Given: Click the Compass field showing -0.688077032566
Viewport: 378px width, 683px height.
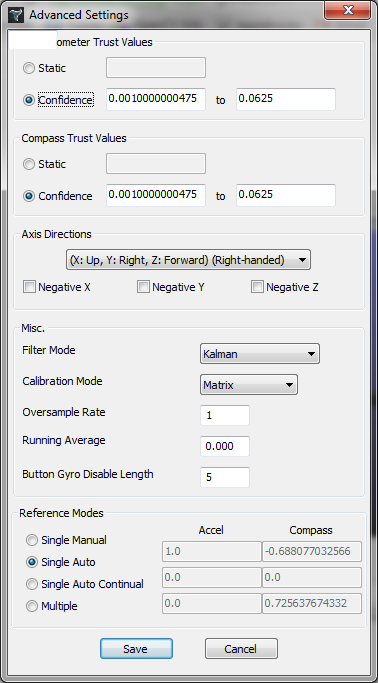Looking at the screenshot, I should [312, 551].
